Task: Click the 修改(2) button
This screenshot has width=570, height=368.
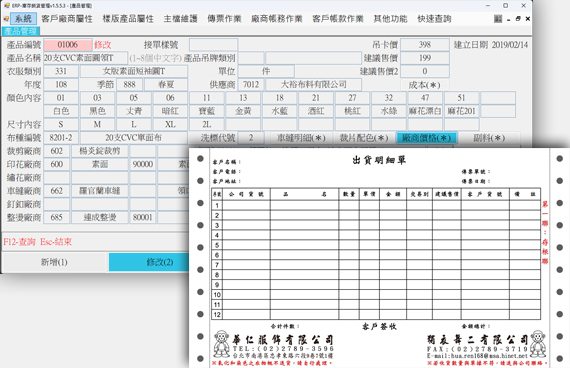Action: click(149, 262)
